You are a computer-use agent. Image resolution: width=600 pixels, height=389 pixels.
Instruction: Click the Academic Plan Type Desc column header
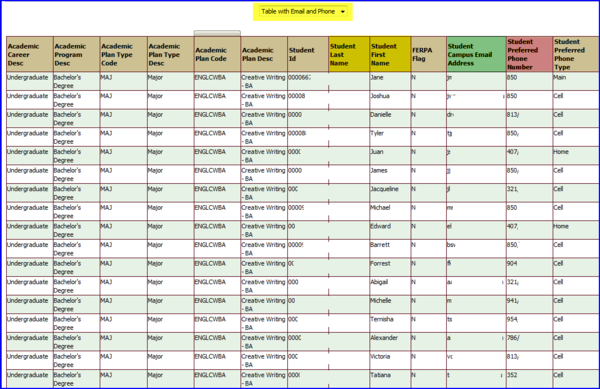pyautogui.click(x=171, y=54)
